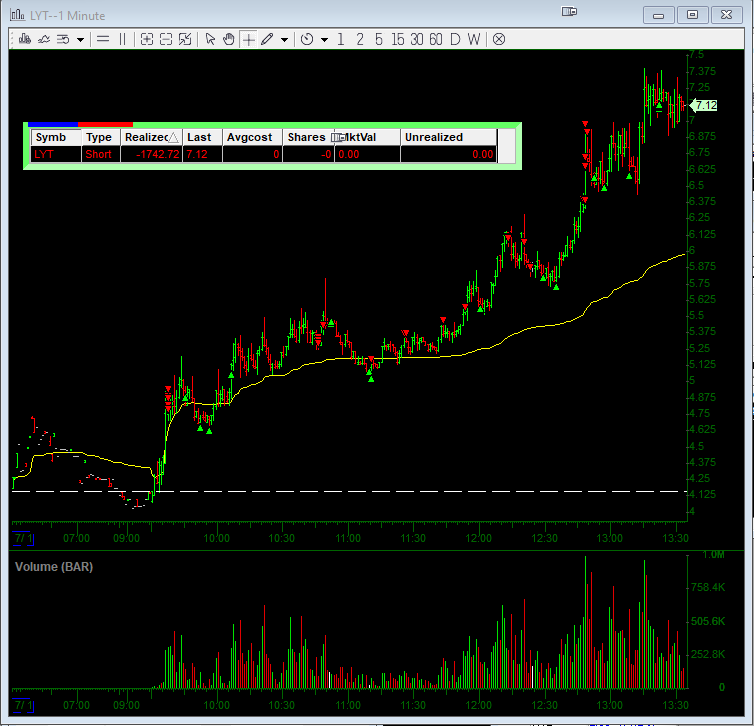Click the Symb column header
The image size is (754, 726).
click(56, 137)
